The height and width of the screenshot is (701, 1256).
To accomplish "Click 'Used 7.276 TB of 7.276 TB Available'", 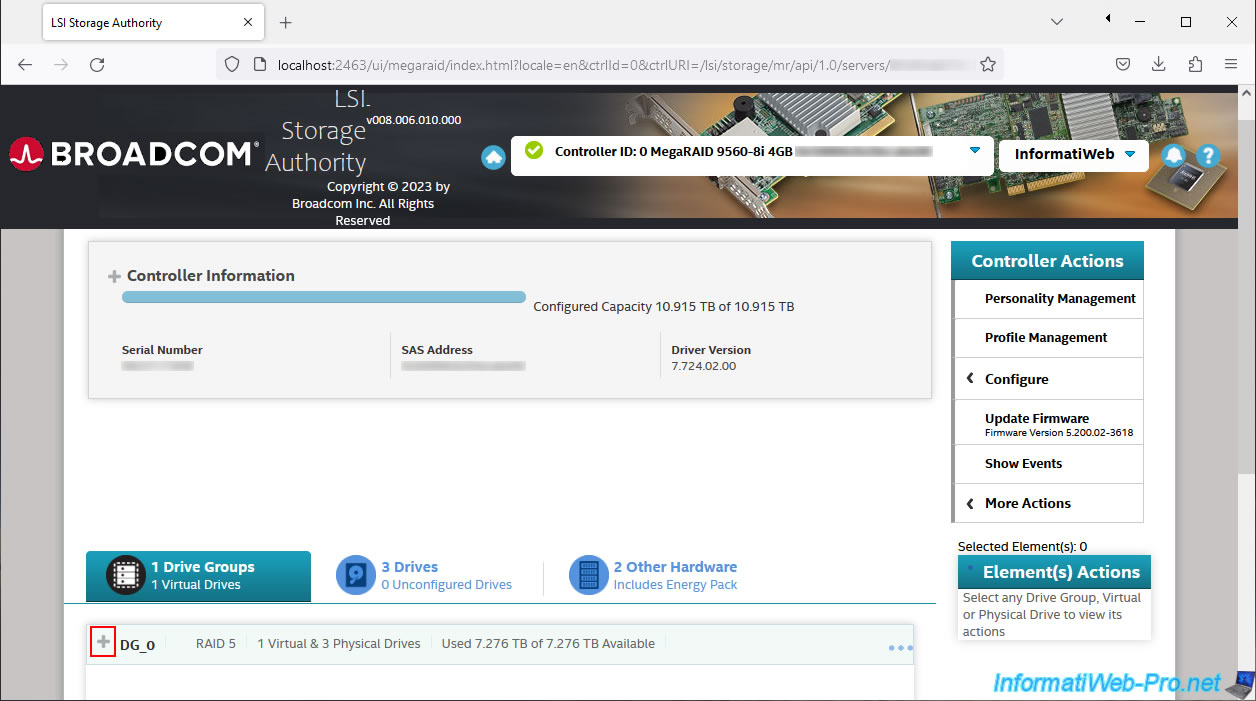I will click(548, 644).
